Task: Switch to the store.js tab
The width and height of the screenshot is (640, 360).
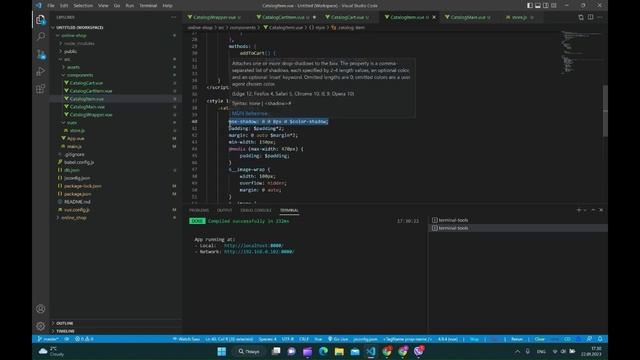Action: [x=519, y=17]
